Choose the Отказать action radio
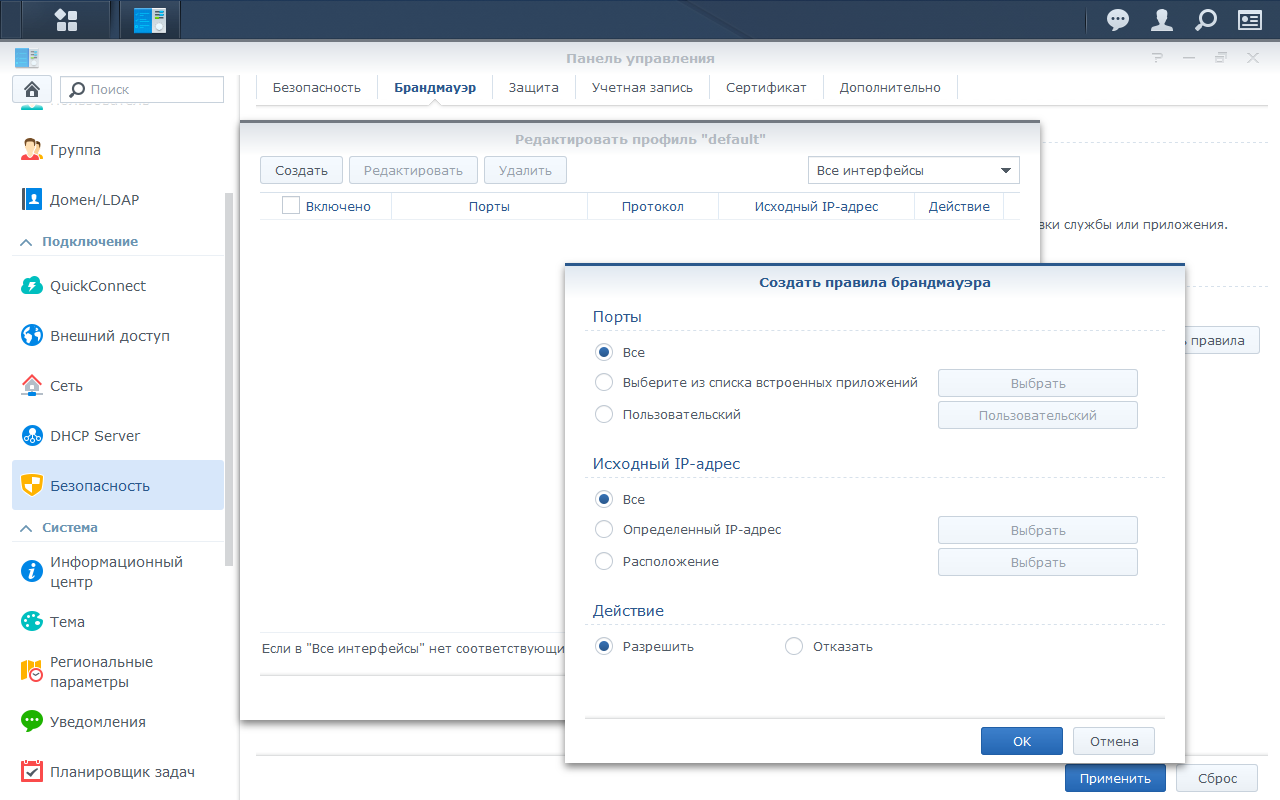The image size is (1280, 800). point(794,646)
